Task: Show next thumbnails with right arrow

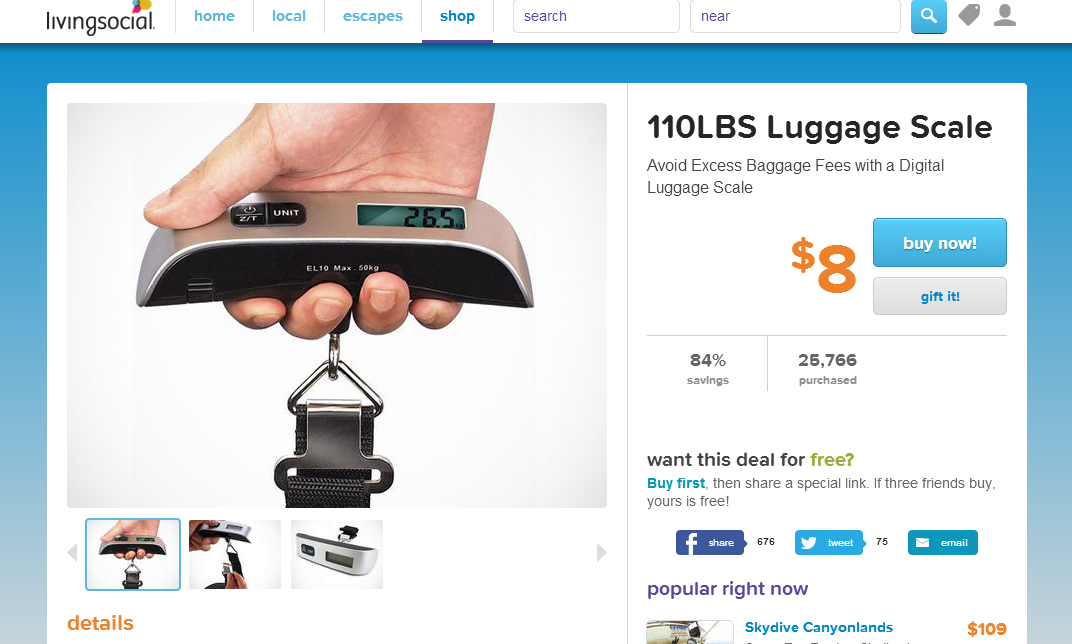Action: point(601,552)
